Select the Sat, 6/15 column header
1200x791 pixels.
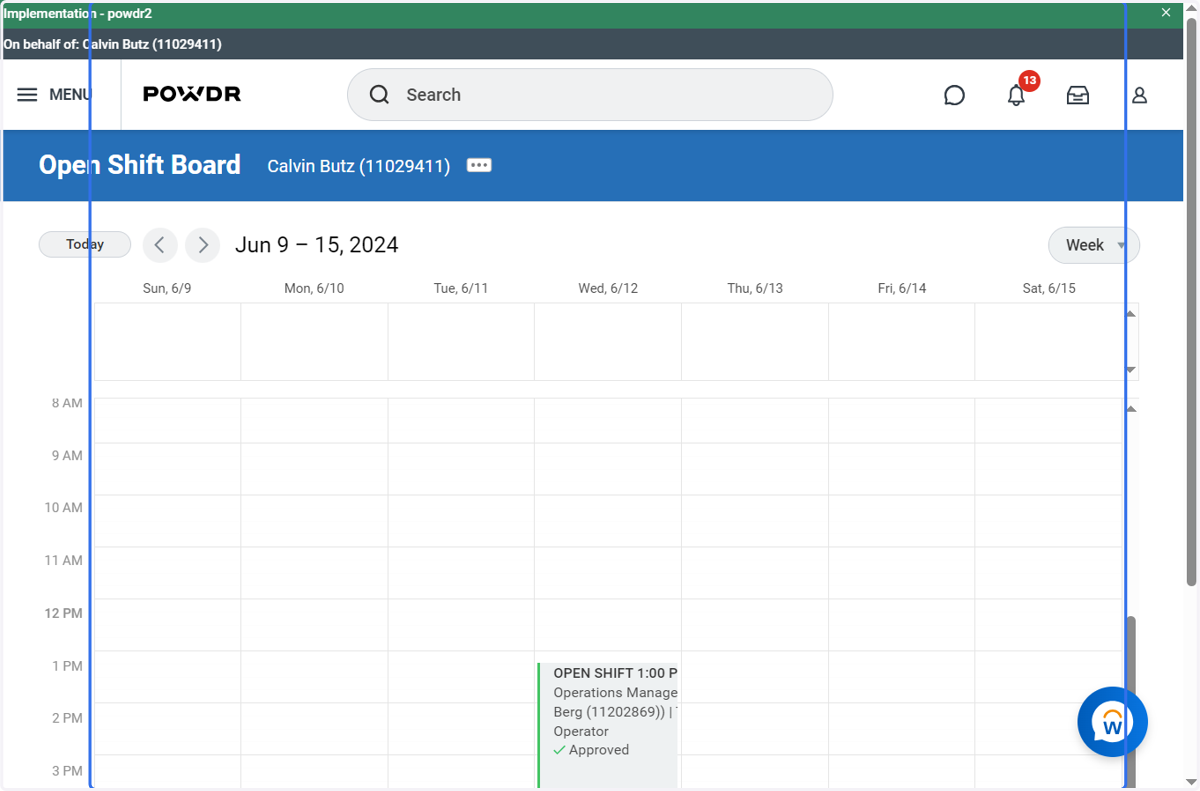tap(1049, 288)
